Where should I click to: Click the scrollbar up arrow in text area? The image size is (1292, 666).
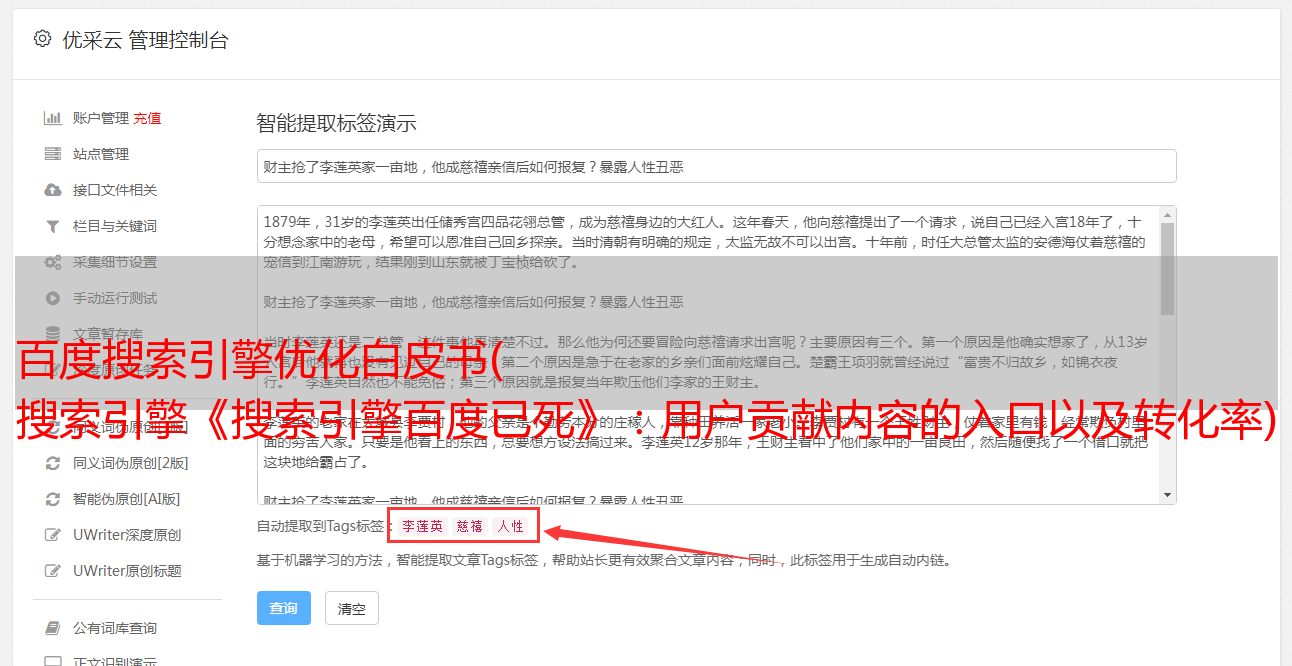point(1167,215)
